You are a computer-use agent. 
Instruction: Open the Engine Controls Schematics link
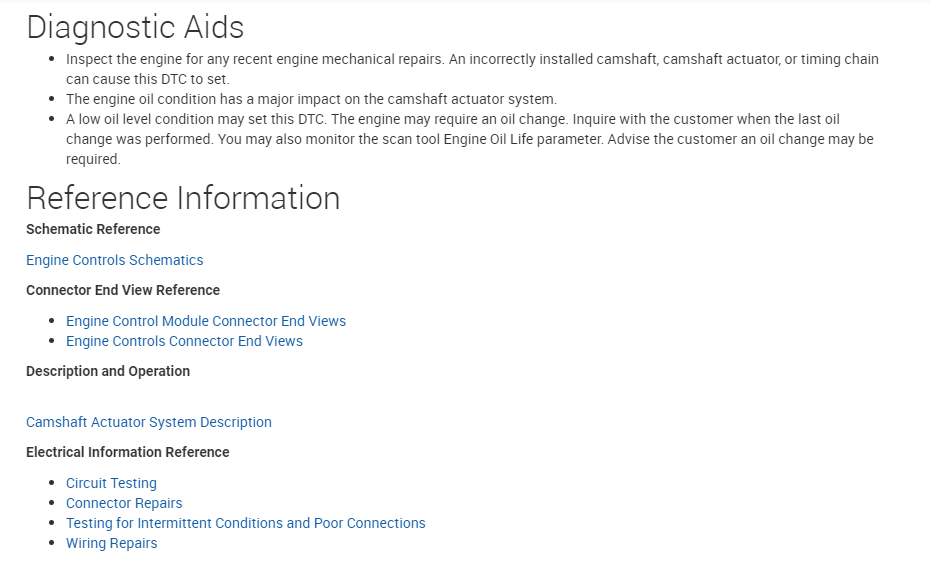[114, 260]
